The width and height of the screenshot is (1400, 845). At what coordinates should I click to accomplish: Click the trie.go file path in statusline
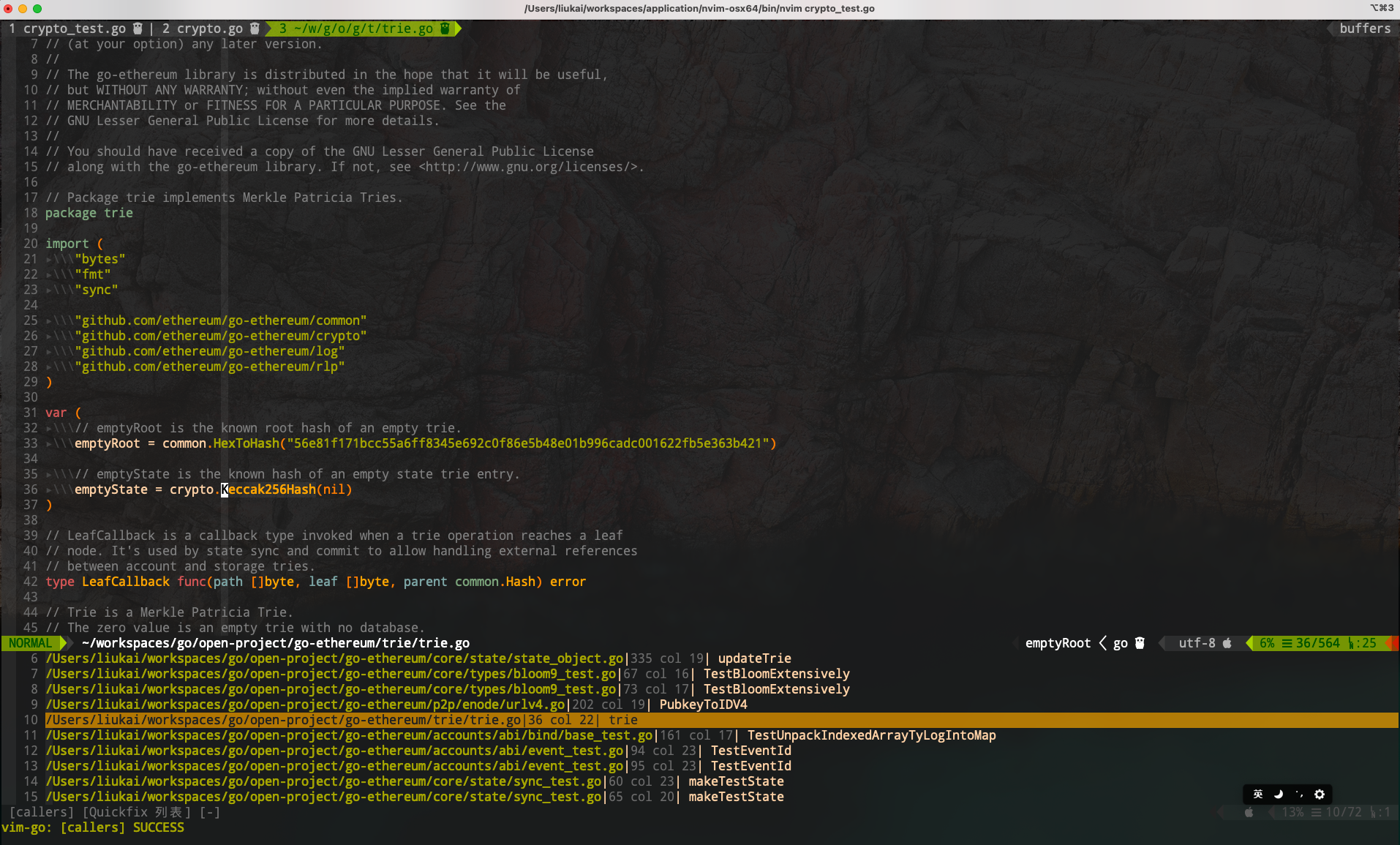[276, 643]
